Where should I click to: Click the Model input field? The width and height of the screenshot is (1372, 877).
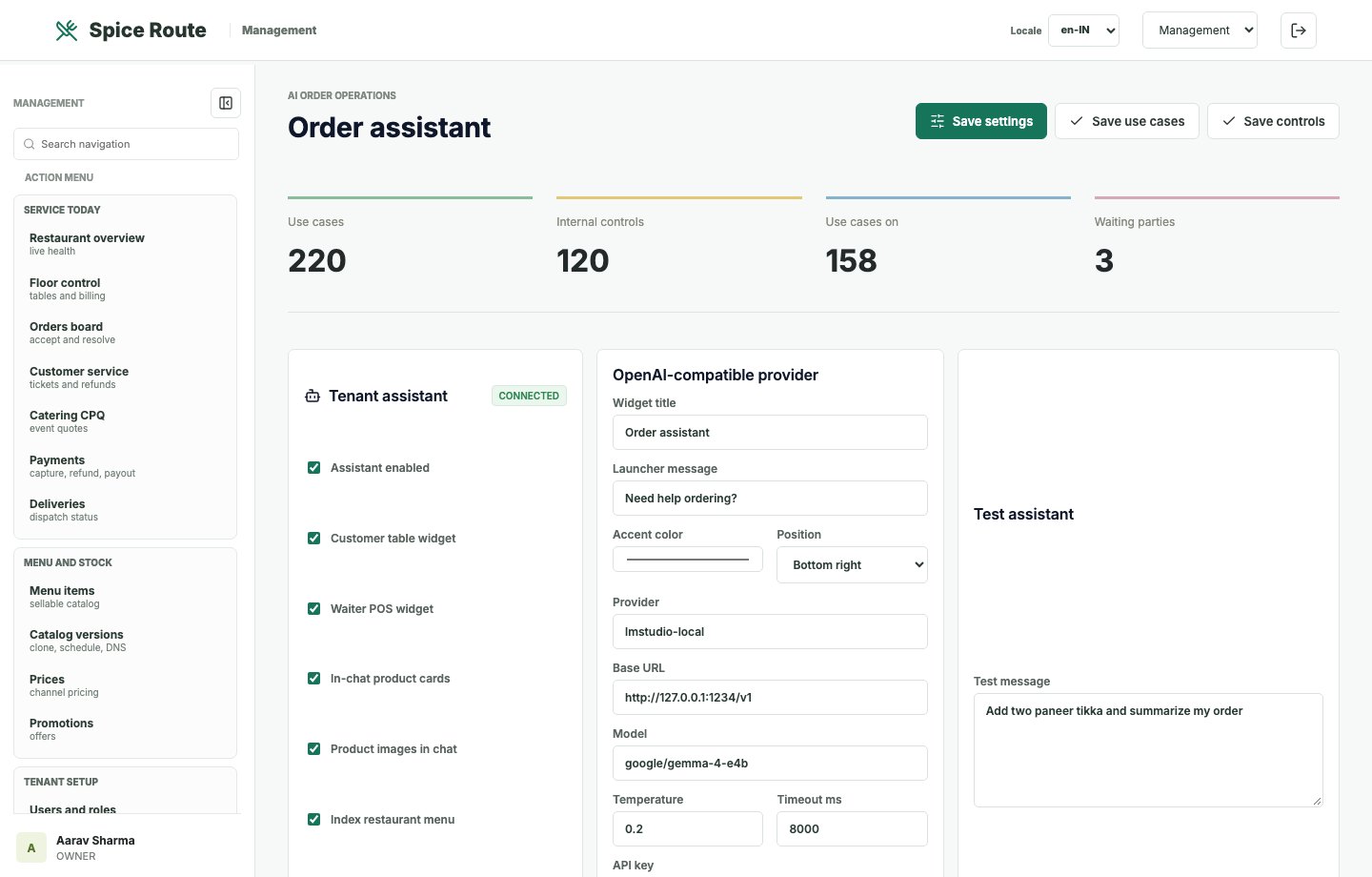click(x=770, y=763)
